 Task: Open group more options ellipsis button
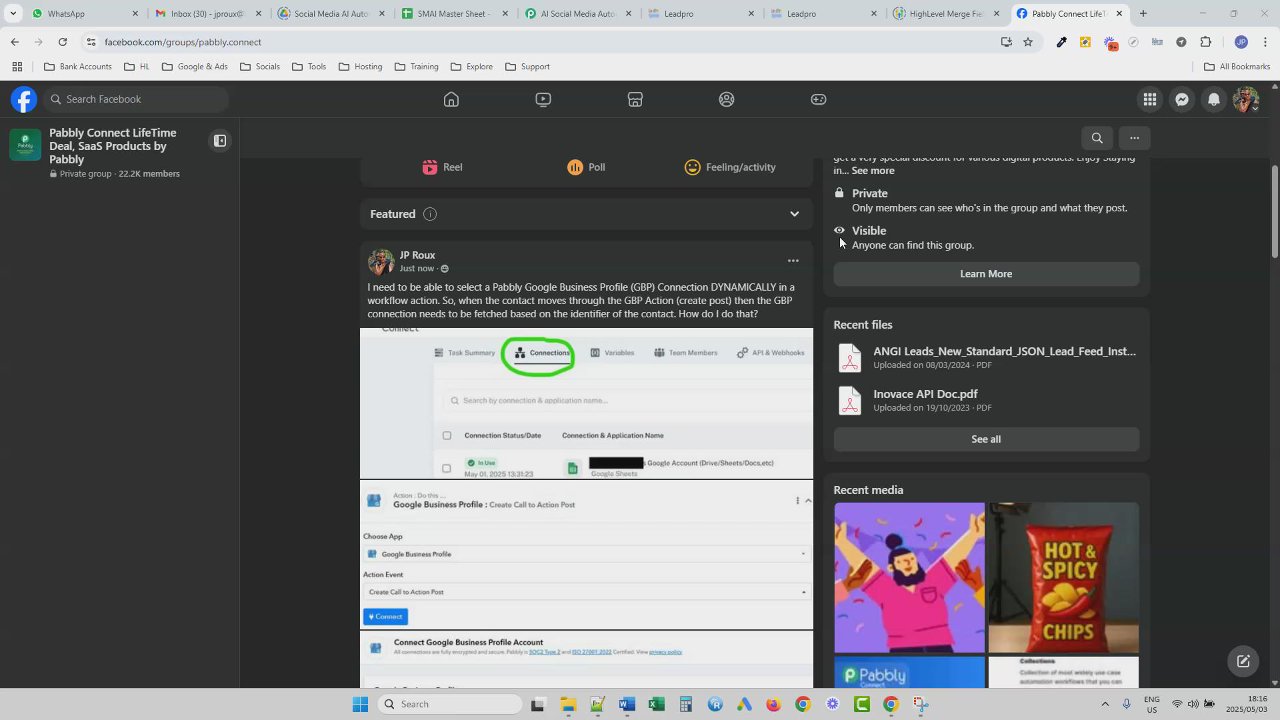point(1134,138)
